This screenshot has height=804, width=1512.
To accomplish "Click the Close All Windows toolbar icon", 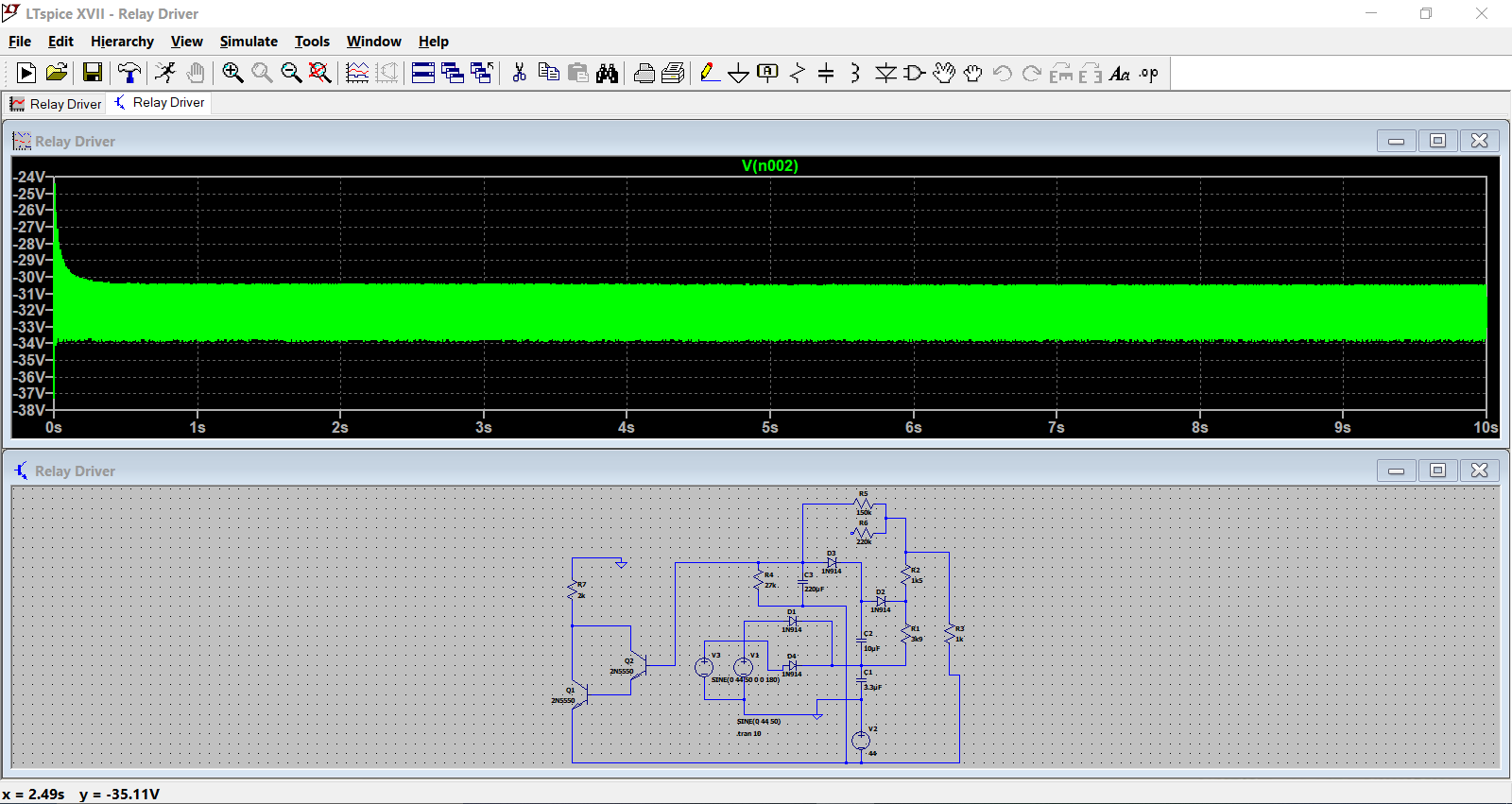I will click(482, 73).
